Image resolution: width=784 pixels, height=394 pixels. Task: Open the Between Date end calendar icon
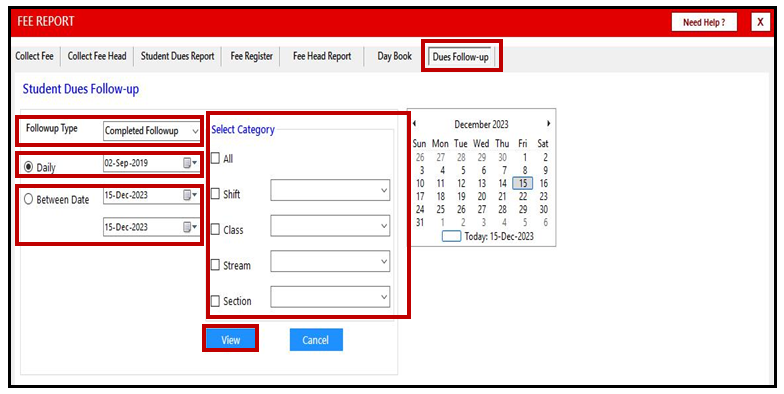(x=190, y=227)
